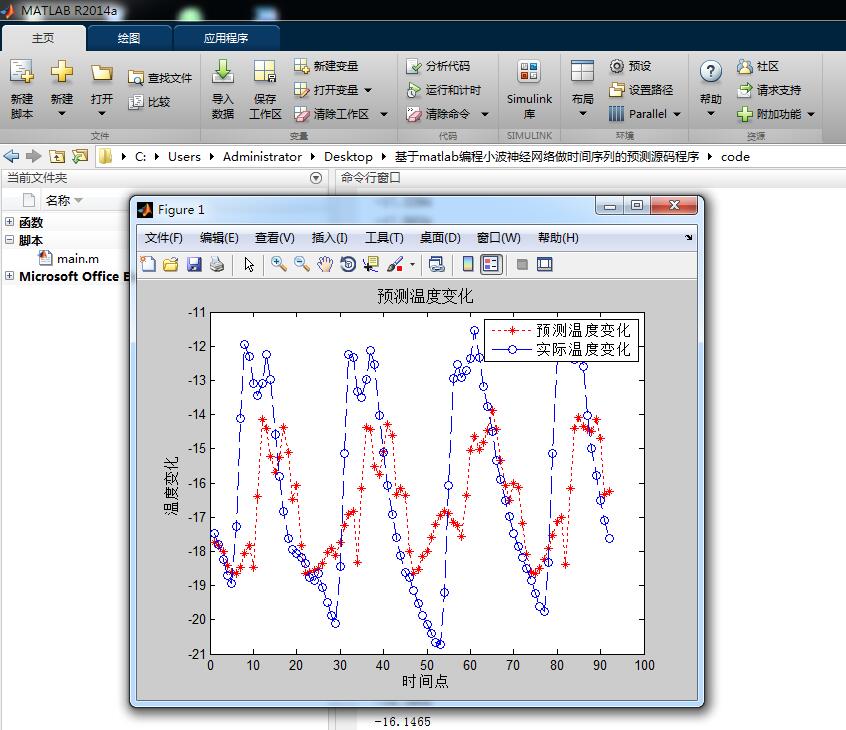
Task: Click Desktop in the address path
Action: point(348,156)
